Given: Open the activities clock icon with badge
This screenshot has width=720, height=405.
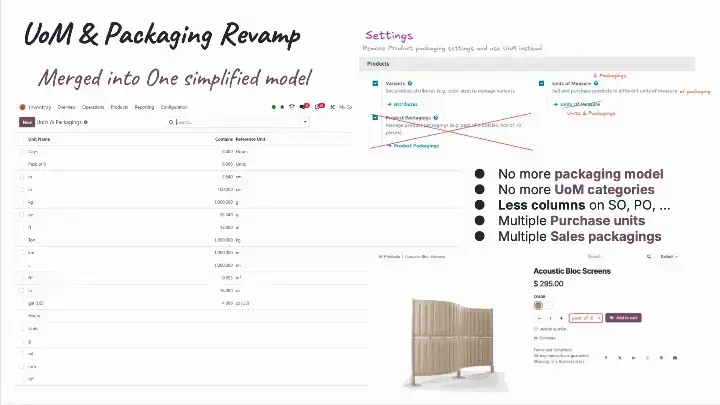Looking at the screenshot, I should 319,107.
